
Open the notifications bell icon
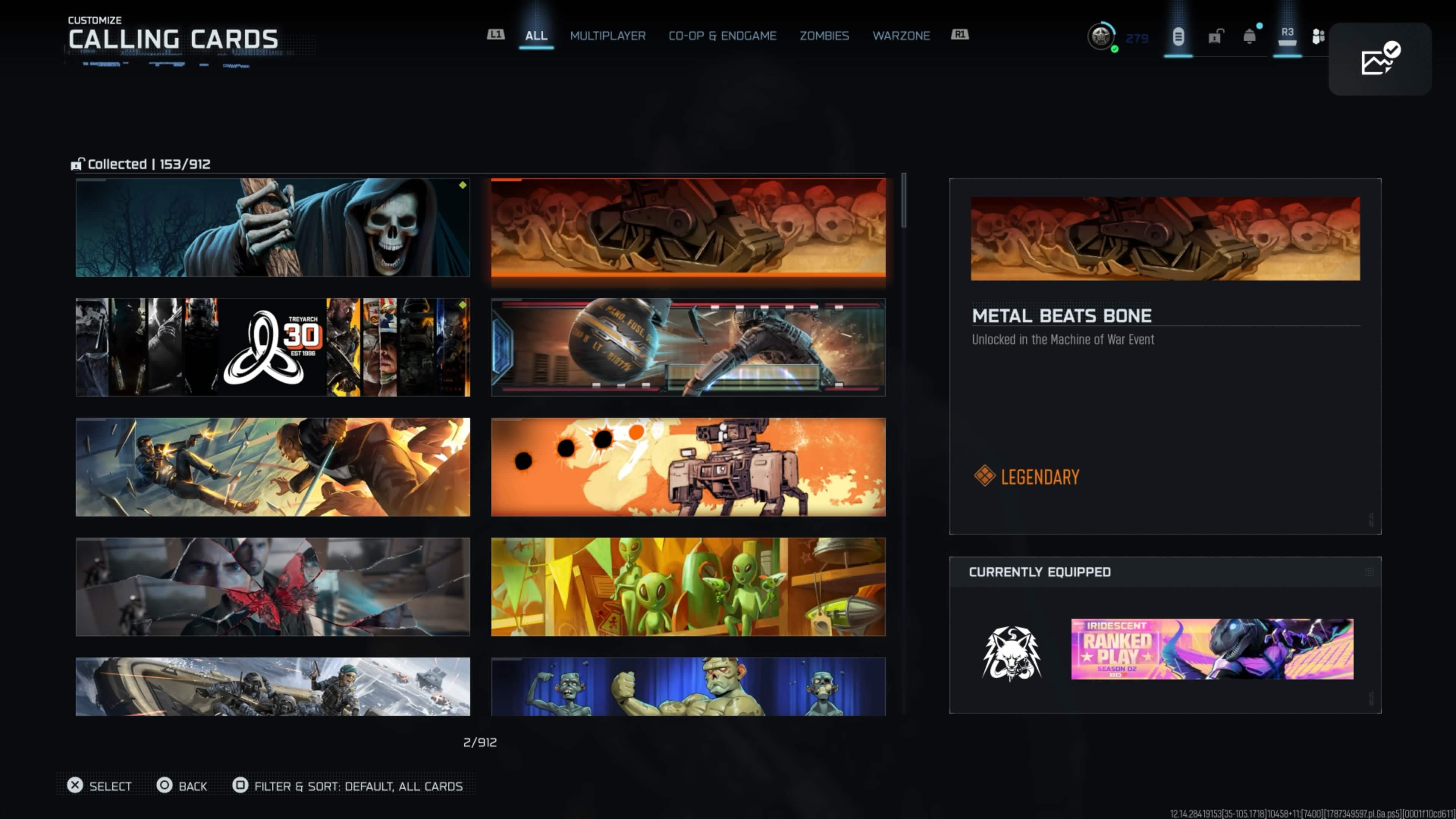[1250, 37]
